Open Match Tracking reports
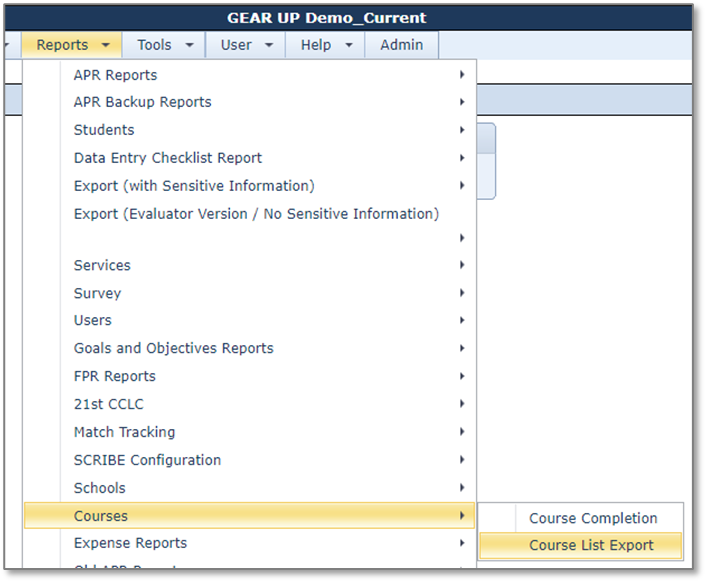Screen dimensions: 707x582 point(250,432)
